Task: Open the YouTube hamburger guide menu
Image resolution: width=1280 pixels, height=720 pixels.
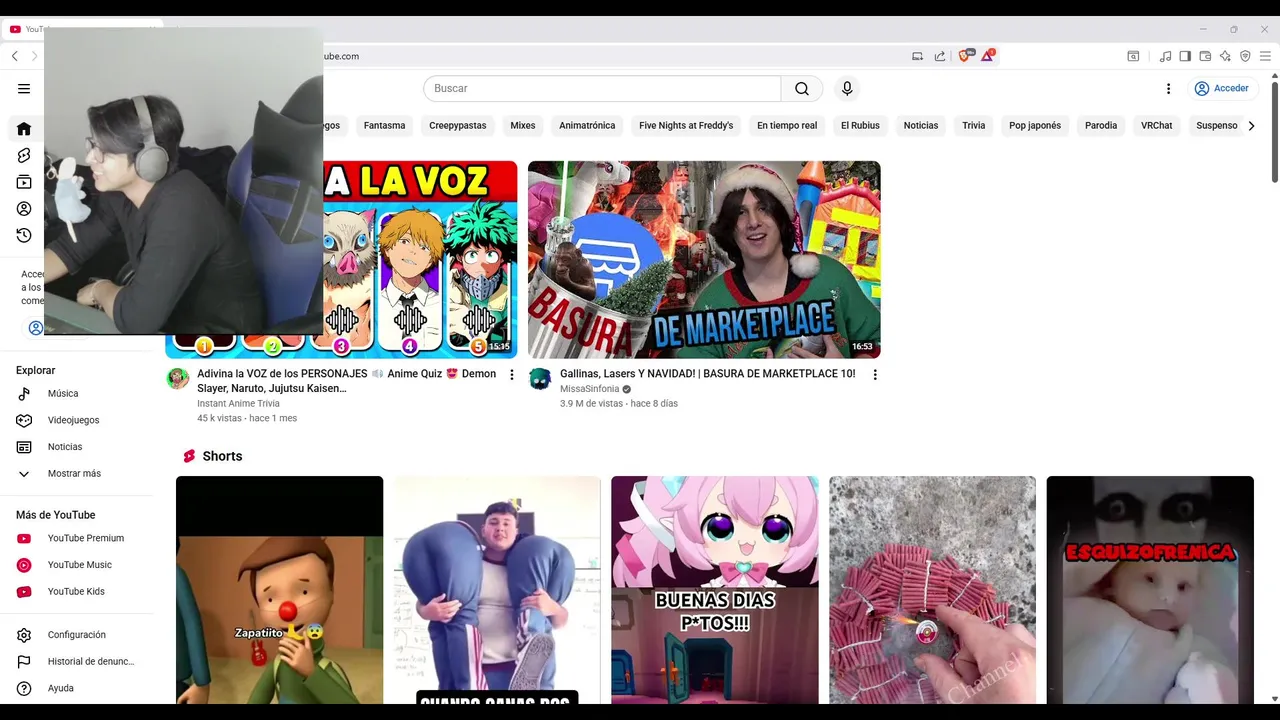Action: (24, 89)
